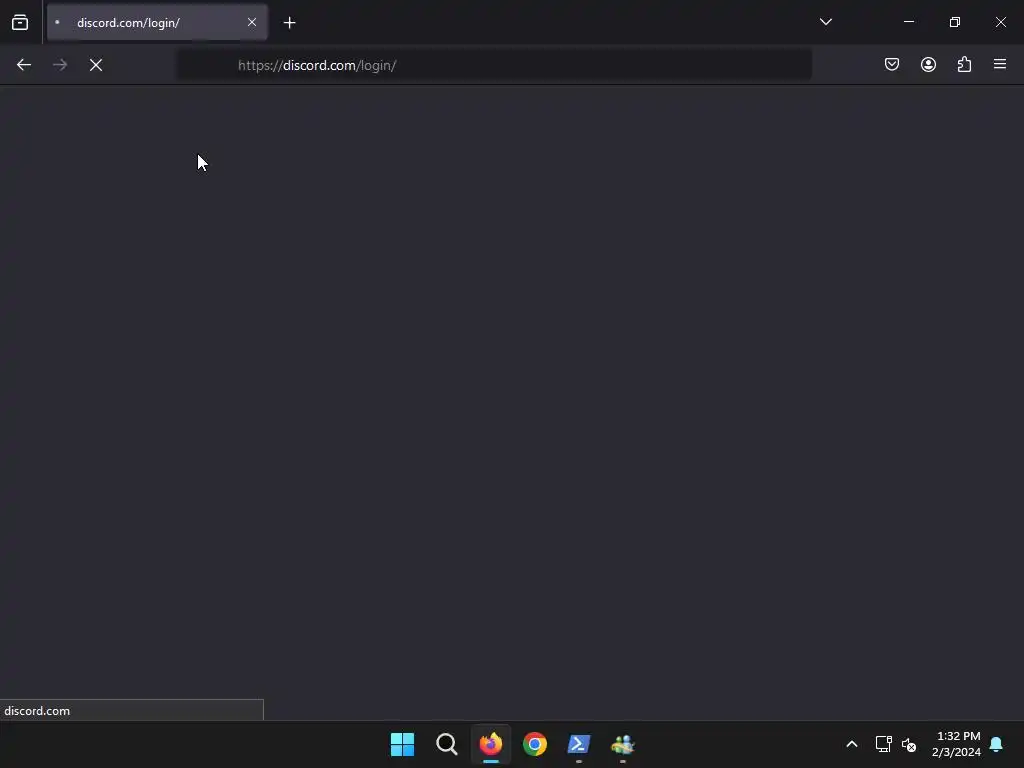The height and width of the screenshot is (768, 1024).
Task: Go back one page
Action: point(24,65)
